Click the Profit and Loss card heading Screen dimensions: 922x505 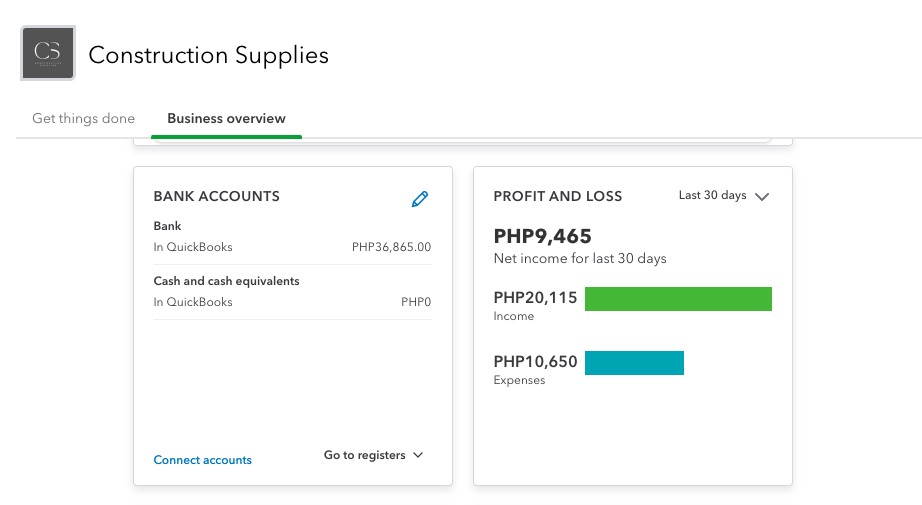click(558, 196)
